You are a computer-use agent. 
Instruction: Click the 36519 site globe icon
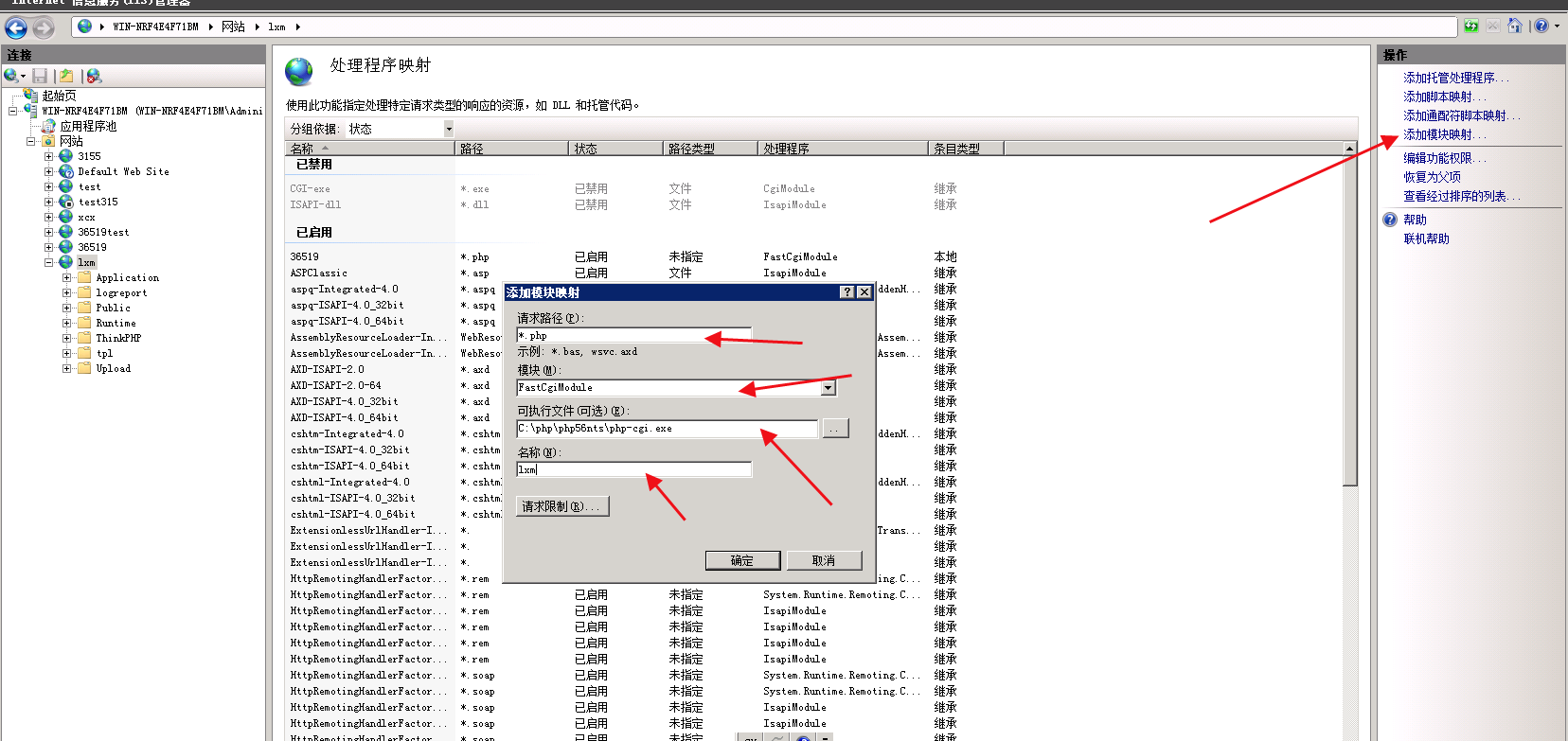point(66,247)
